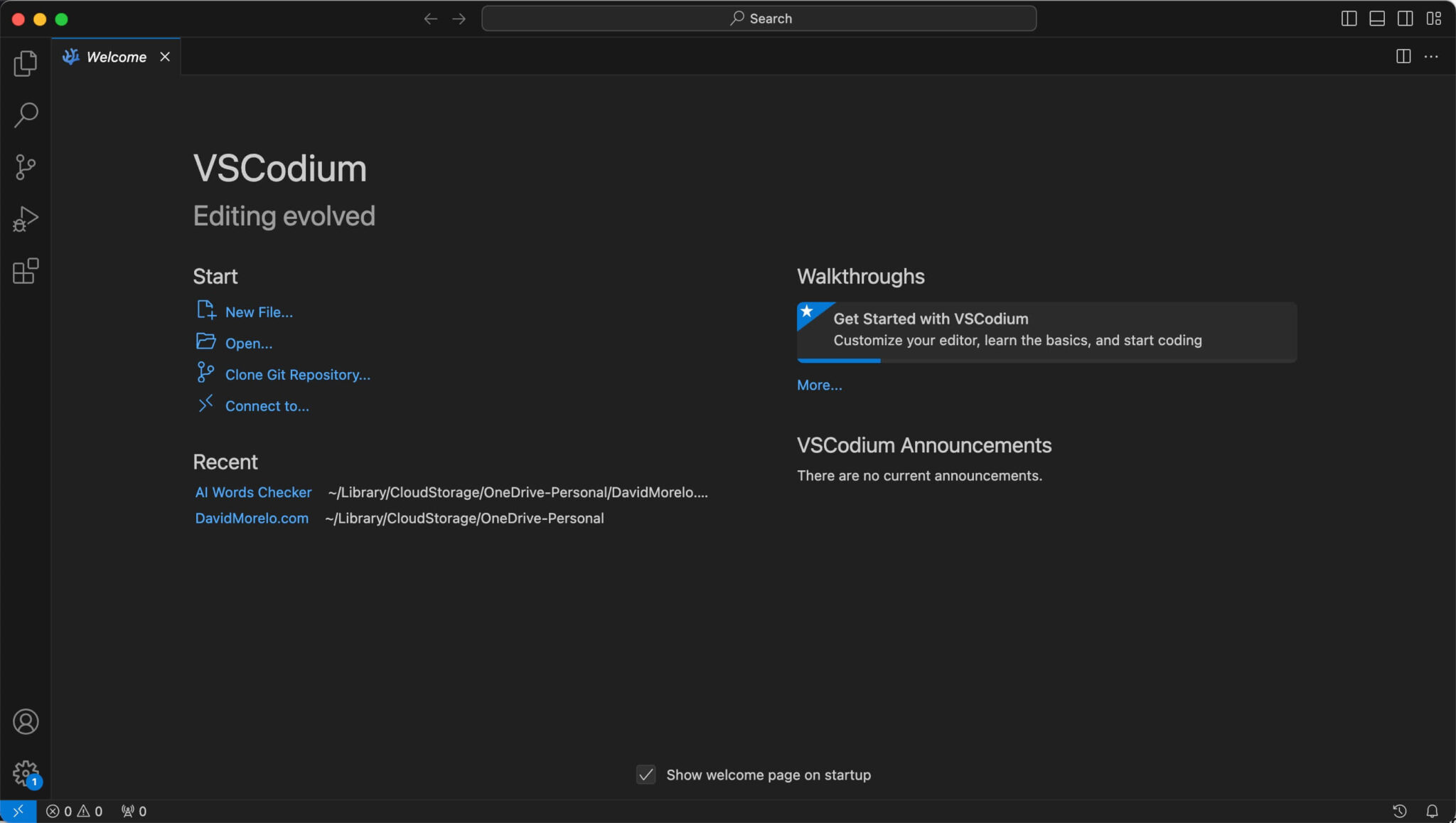Image resolution: width=1456 pixels, height=823 pixels.
Task: Click the errors and warnings status indicator
Action: tap(73, 811)
